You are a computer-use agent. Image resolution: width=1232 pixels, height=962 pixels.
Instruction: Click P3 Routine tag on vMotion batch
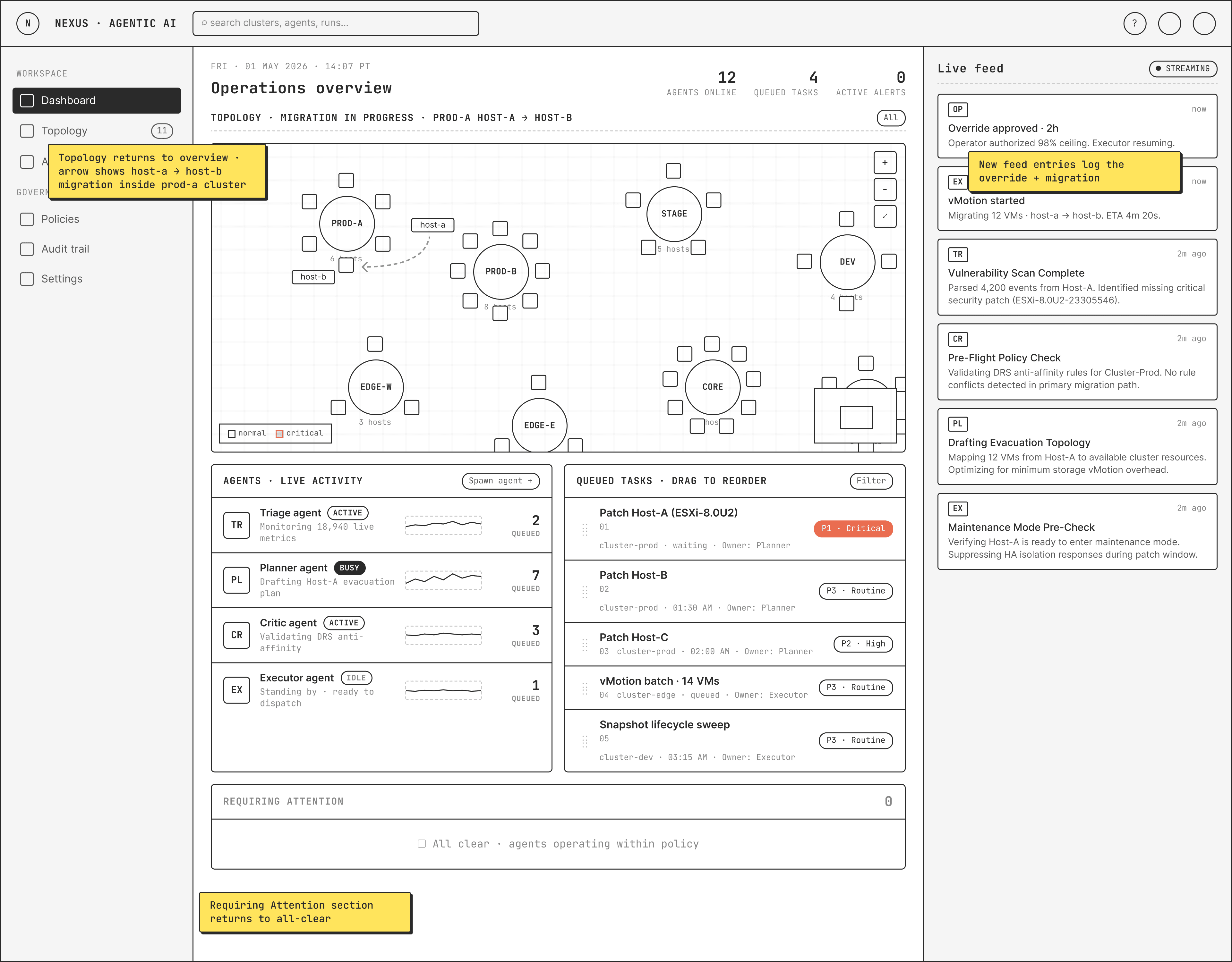pos(856,688)
